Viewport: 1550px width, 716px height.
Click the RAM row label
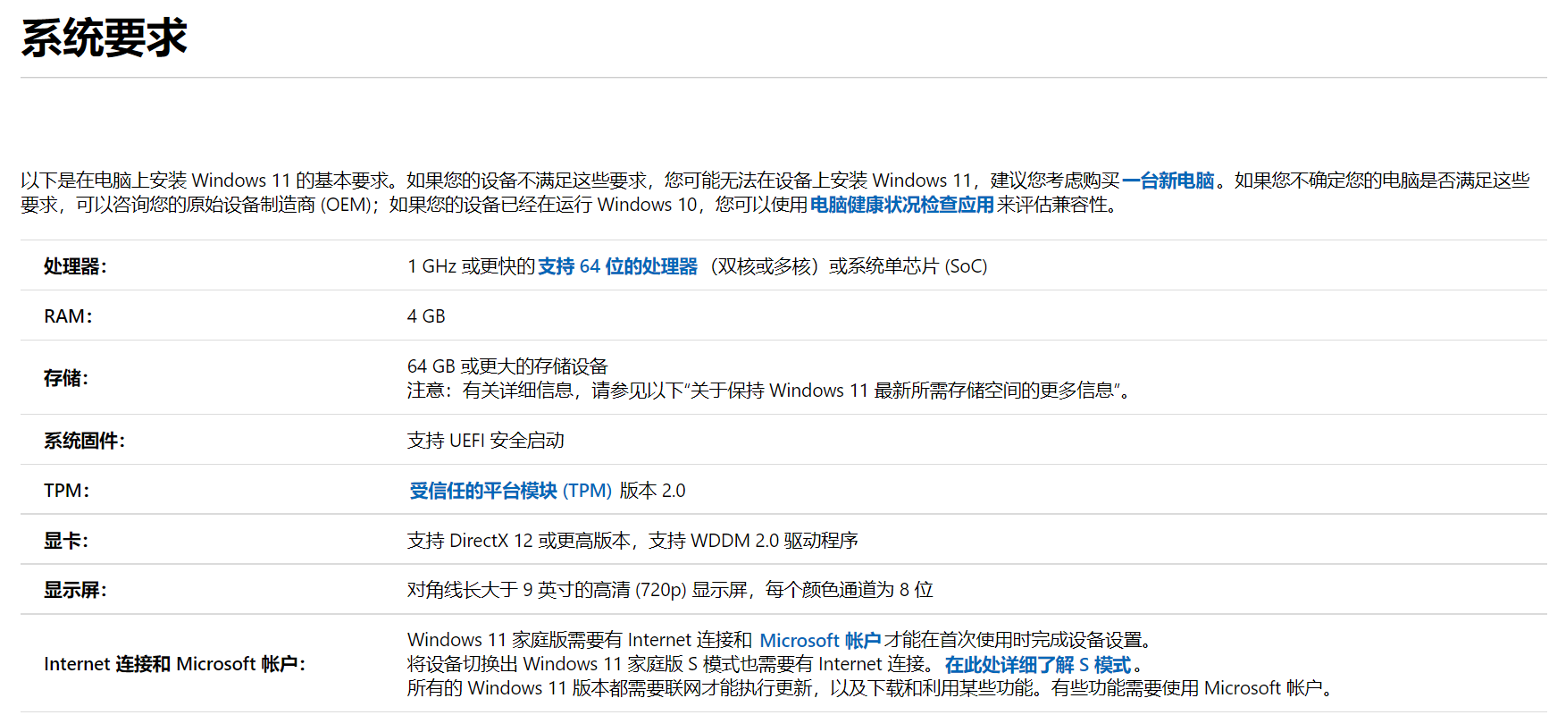tap(68, 317)
